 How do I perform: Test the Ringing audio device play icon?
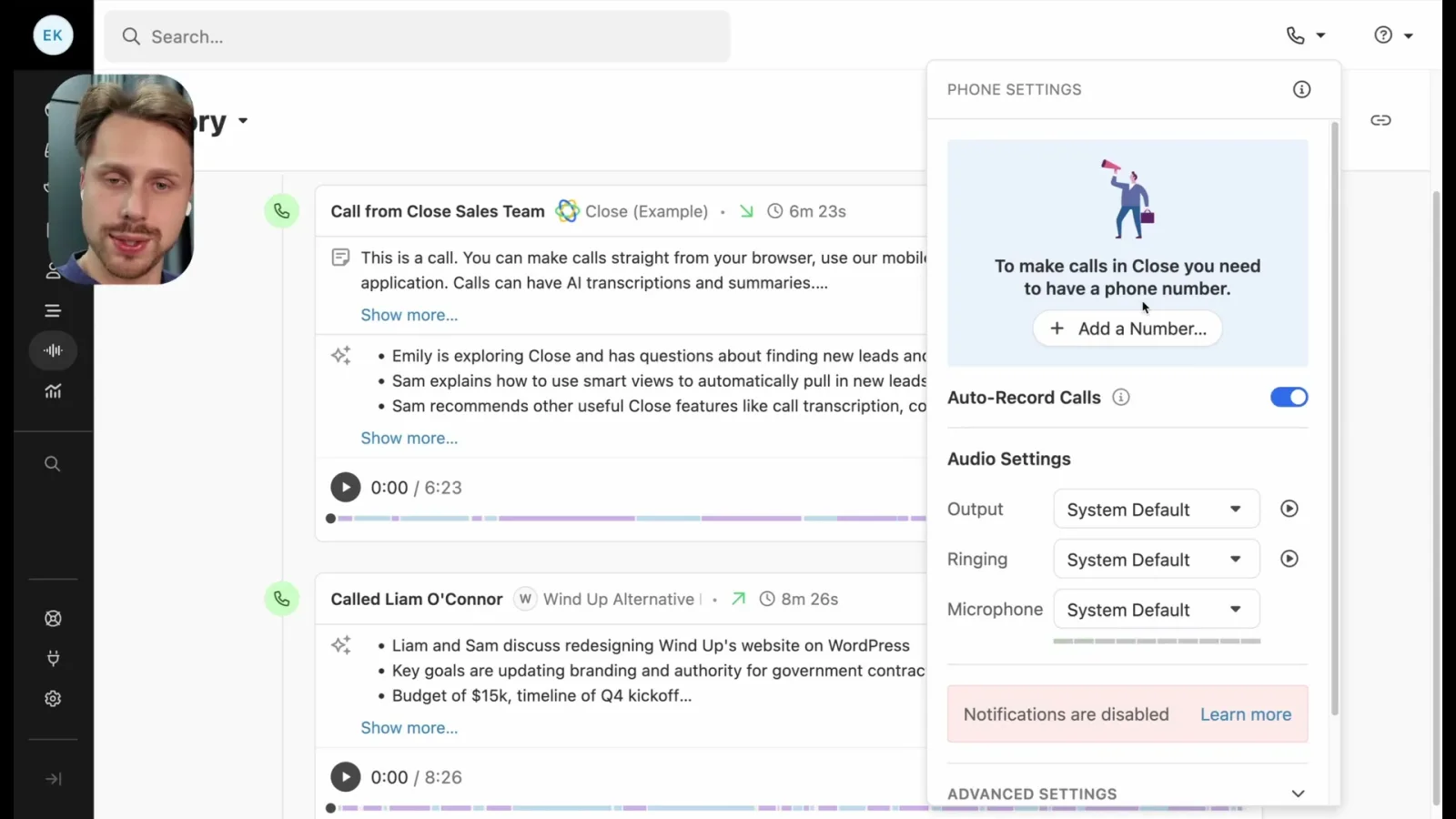1289,559
